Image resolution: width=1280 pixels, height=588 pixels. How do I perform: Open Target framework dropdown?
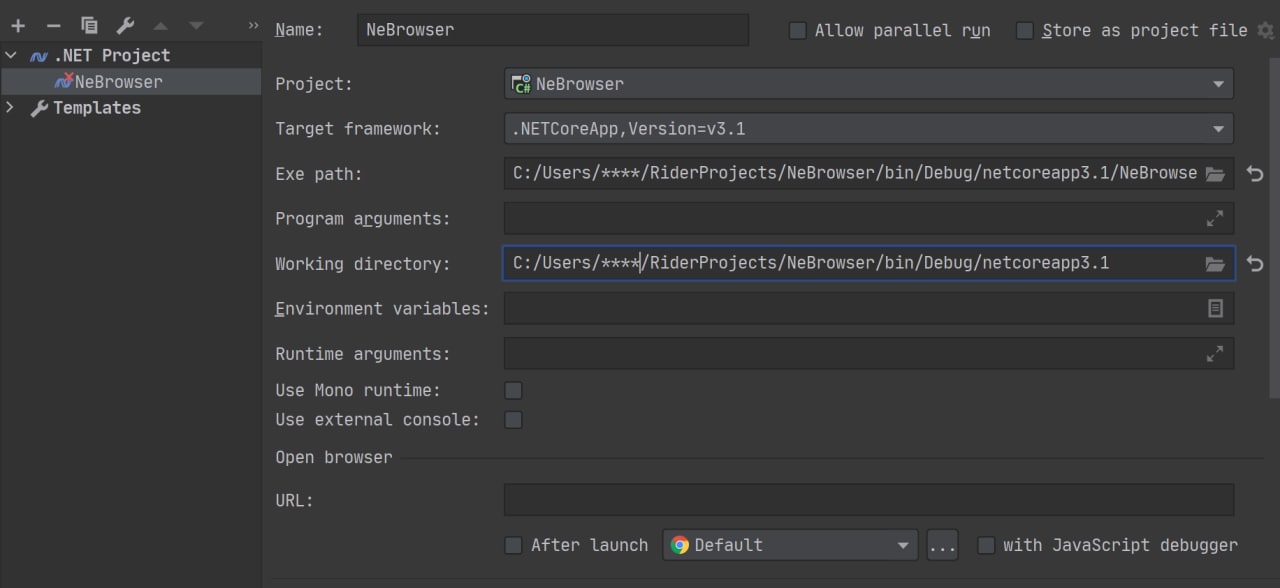pos(869,129)
